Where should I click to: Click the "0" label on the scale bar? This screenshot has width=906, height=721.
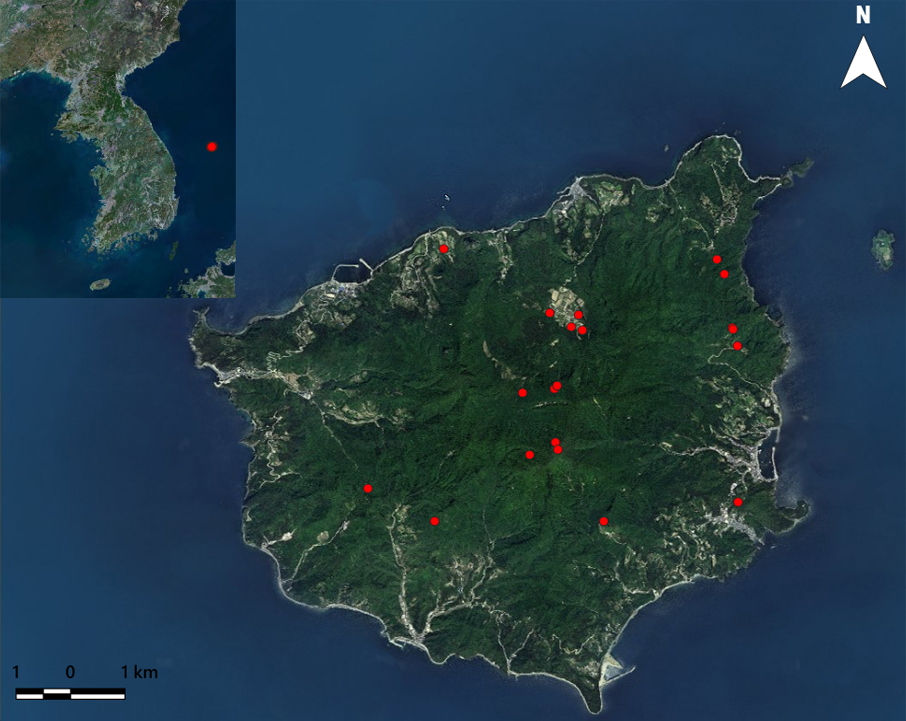coord(70,672)
